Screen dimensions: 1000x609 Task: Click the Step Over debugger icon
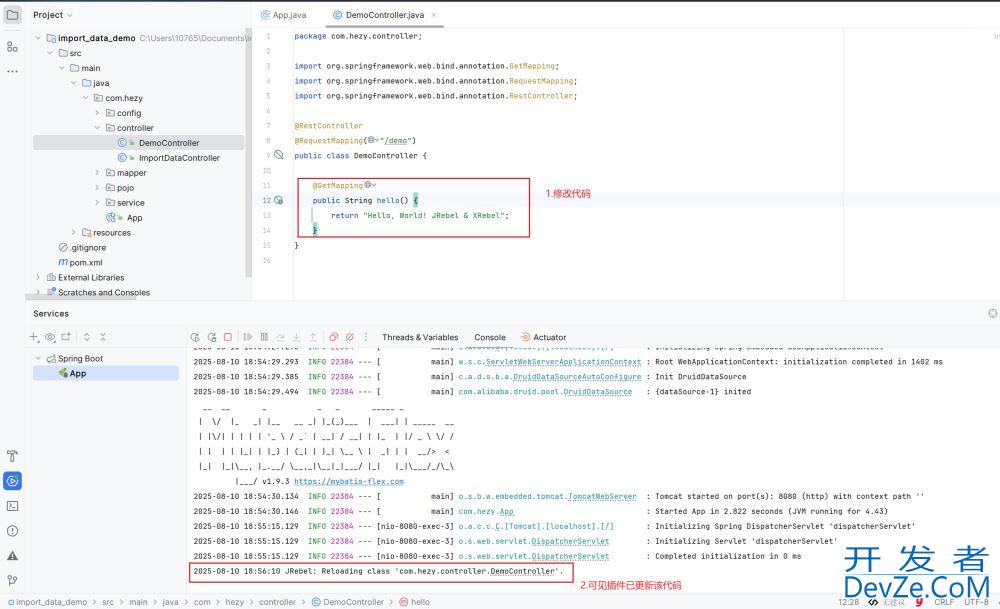(281, 337)
